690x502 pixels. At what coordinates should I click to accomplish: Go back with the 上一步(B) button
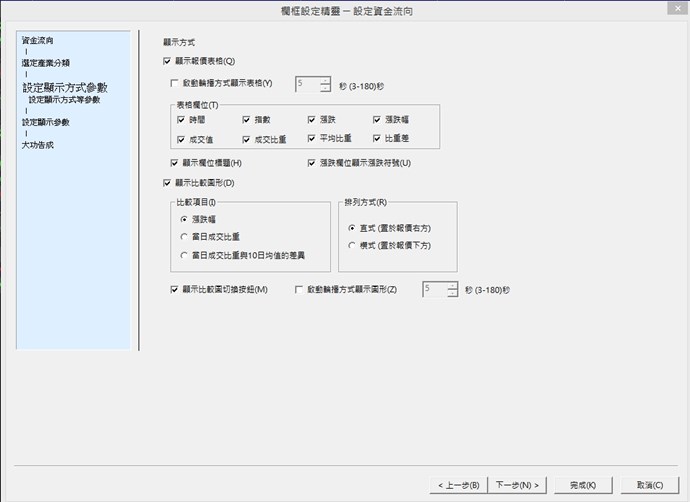pyautogui.click(x=459, y=485)
